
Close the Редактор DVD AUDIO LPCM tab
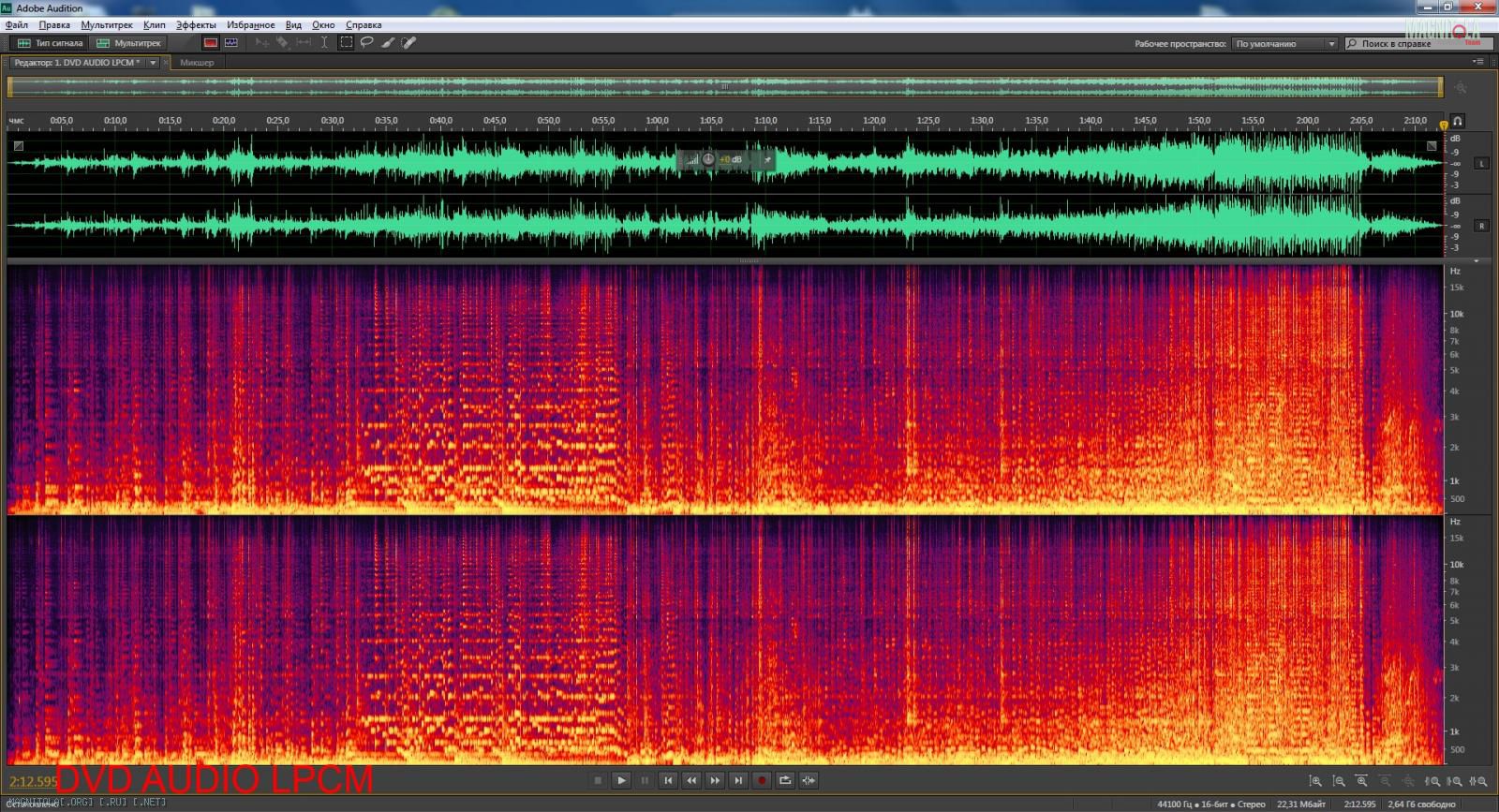coord(166,63)
